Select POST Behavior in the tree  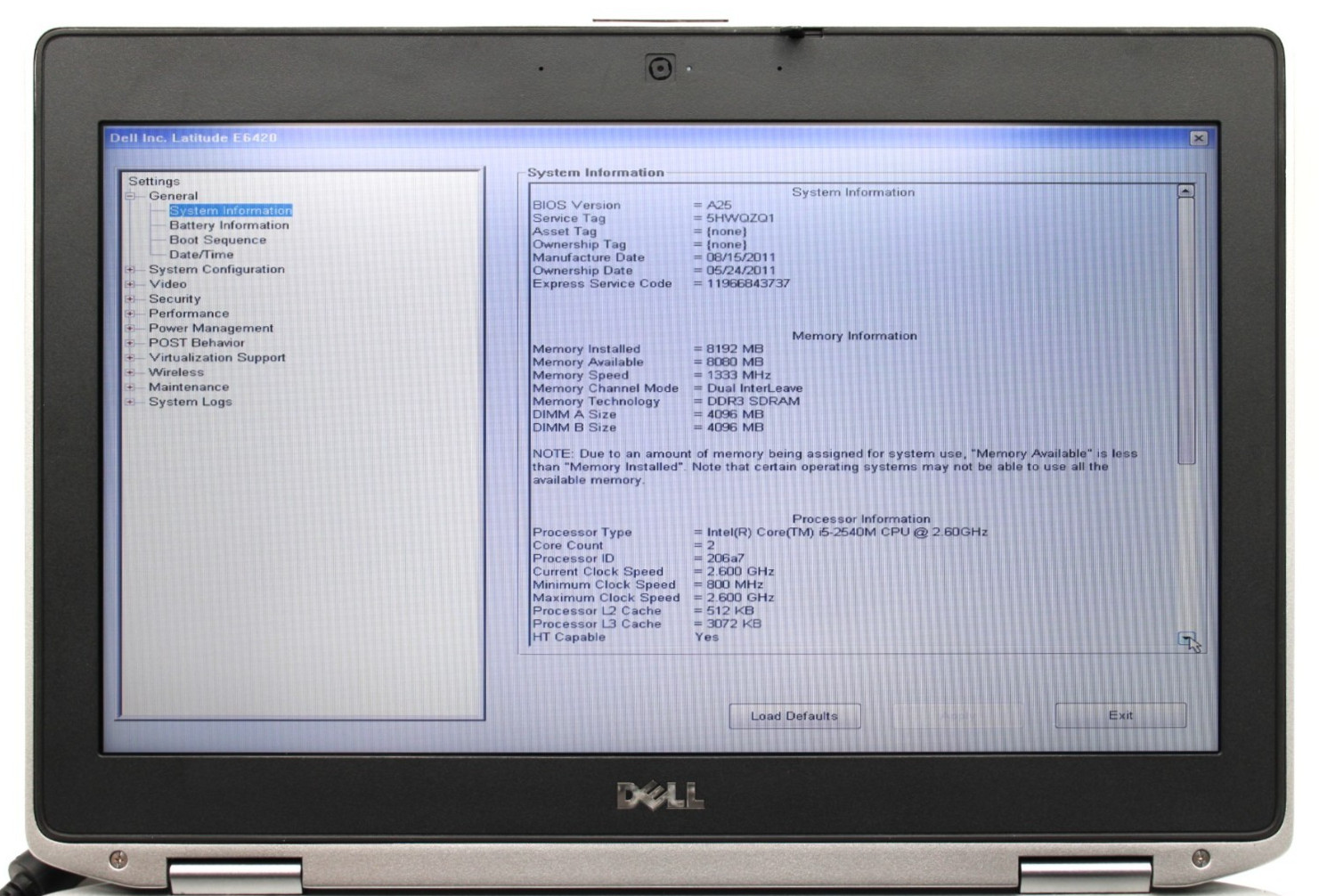(x=196, y=343)
